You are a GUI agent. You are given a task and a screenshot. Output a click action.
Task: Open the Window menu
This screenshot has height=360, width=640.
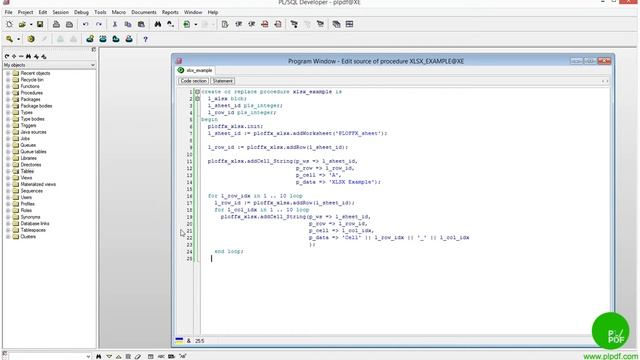(x=193, y=12)
